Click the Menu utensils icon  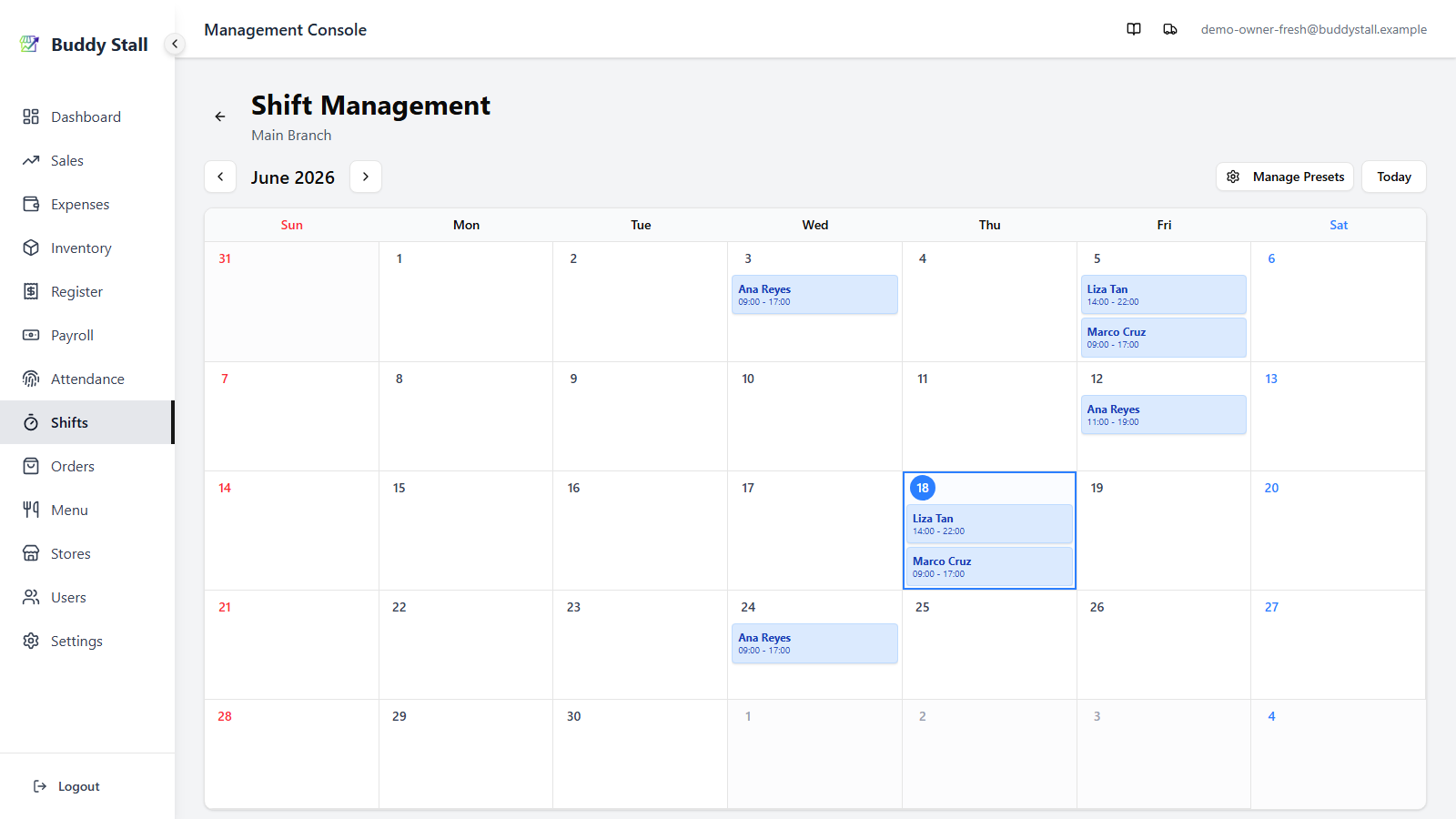(31, 510)
